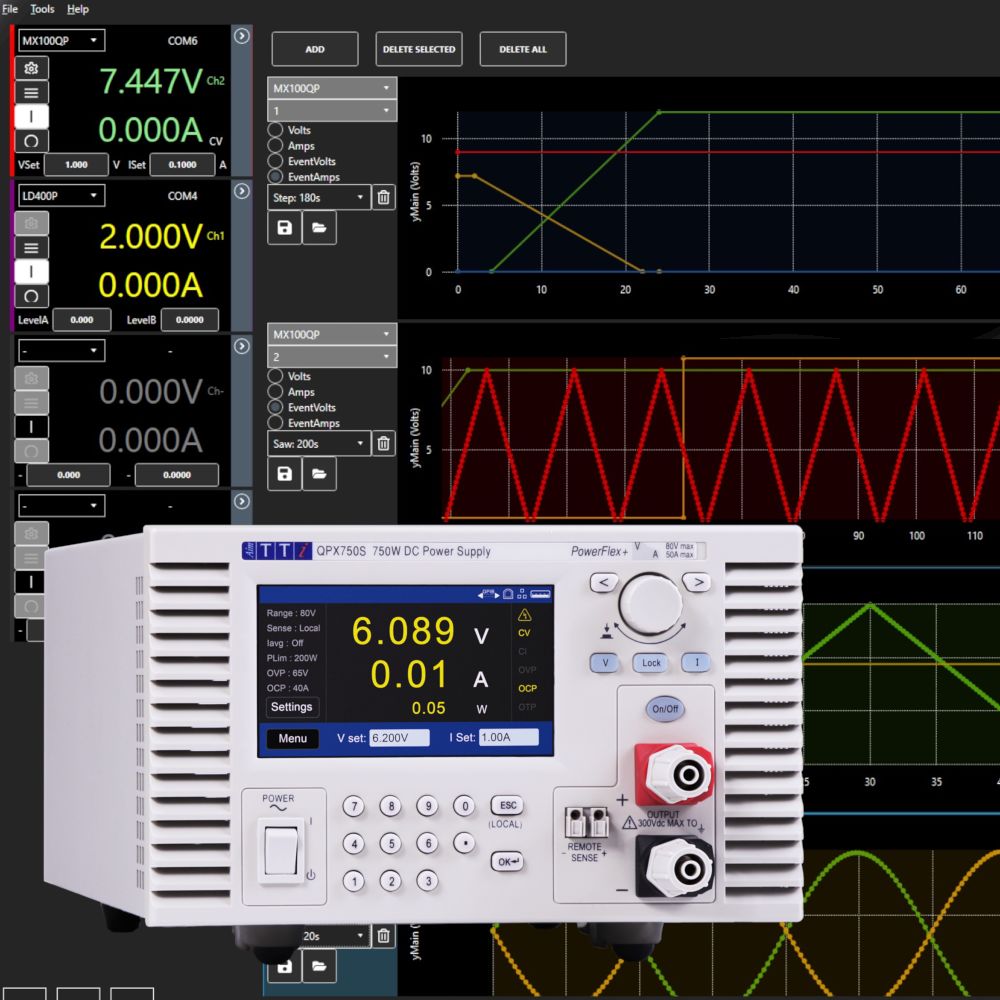Image resolution: width=1000 pixels, height=1000 pixels.
Task: Open the LD400P device dropdown
Action: click(60, 196)
